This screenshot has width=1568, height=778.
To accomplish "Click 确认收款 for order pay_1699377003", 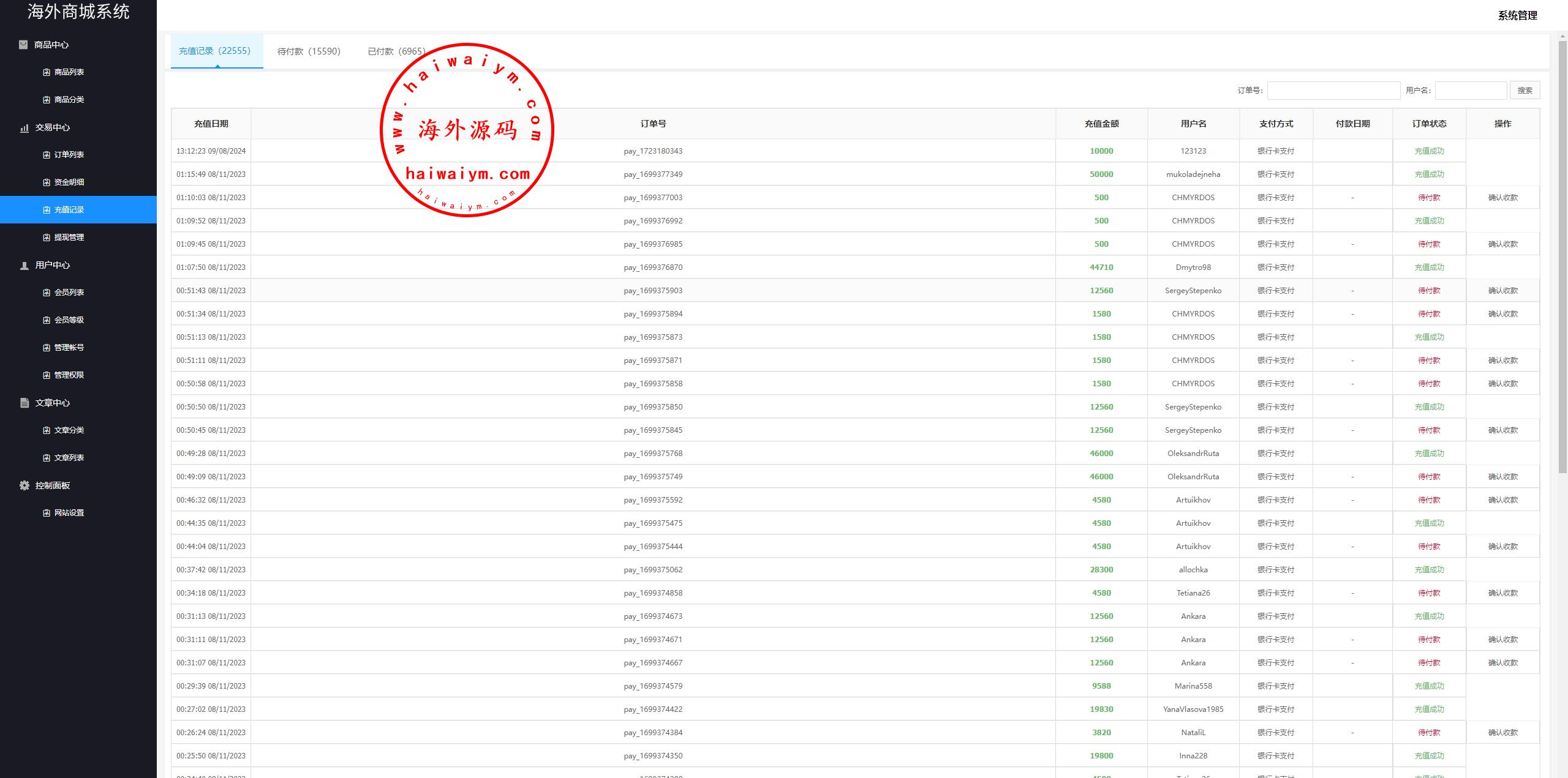I will [1502, 198].
